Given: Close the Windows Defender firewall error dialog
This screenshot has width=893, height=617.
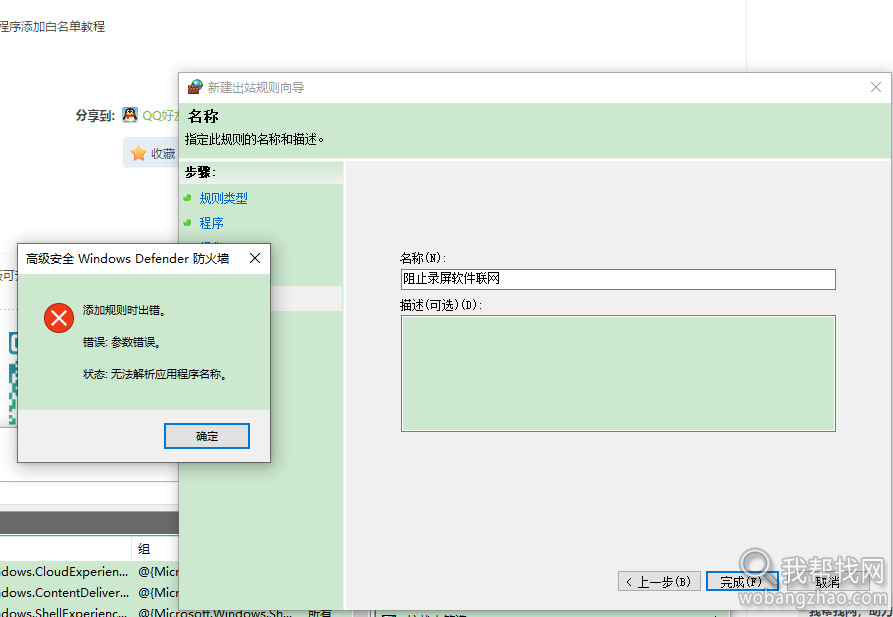Looking at the screenshot, I should (x=255, y=258).
